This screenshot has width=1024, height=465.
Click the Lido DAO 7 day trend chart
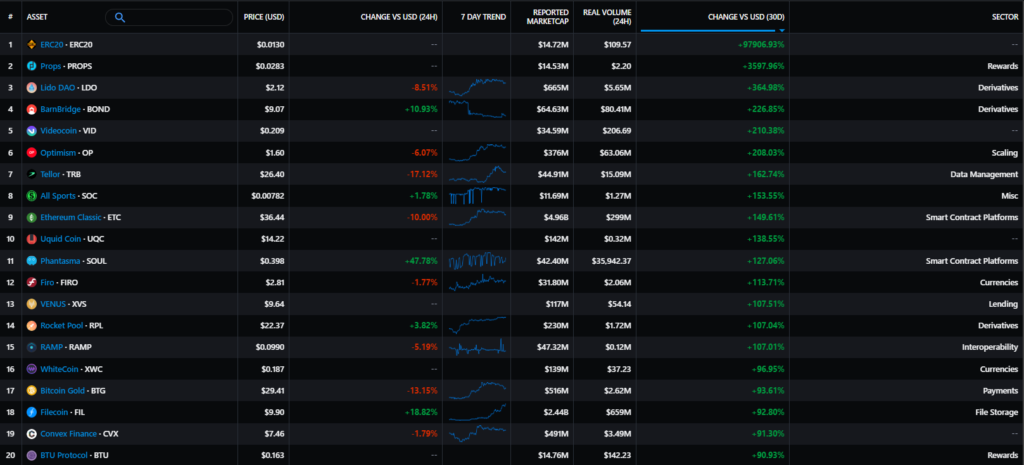(x=478, y=87)
